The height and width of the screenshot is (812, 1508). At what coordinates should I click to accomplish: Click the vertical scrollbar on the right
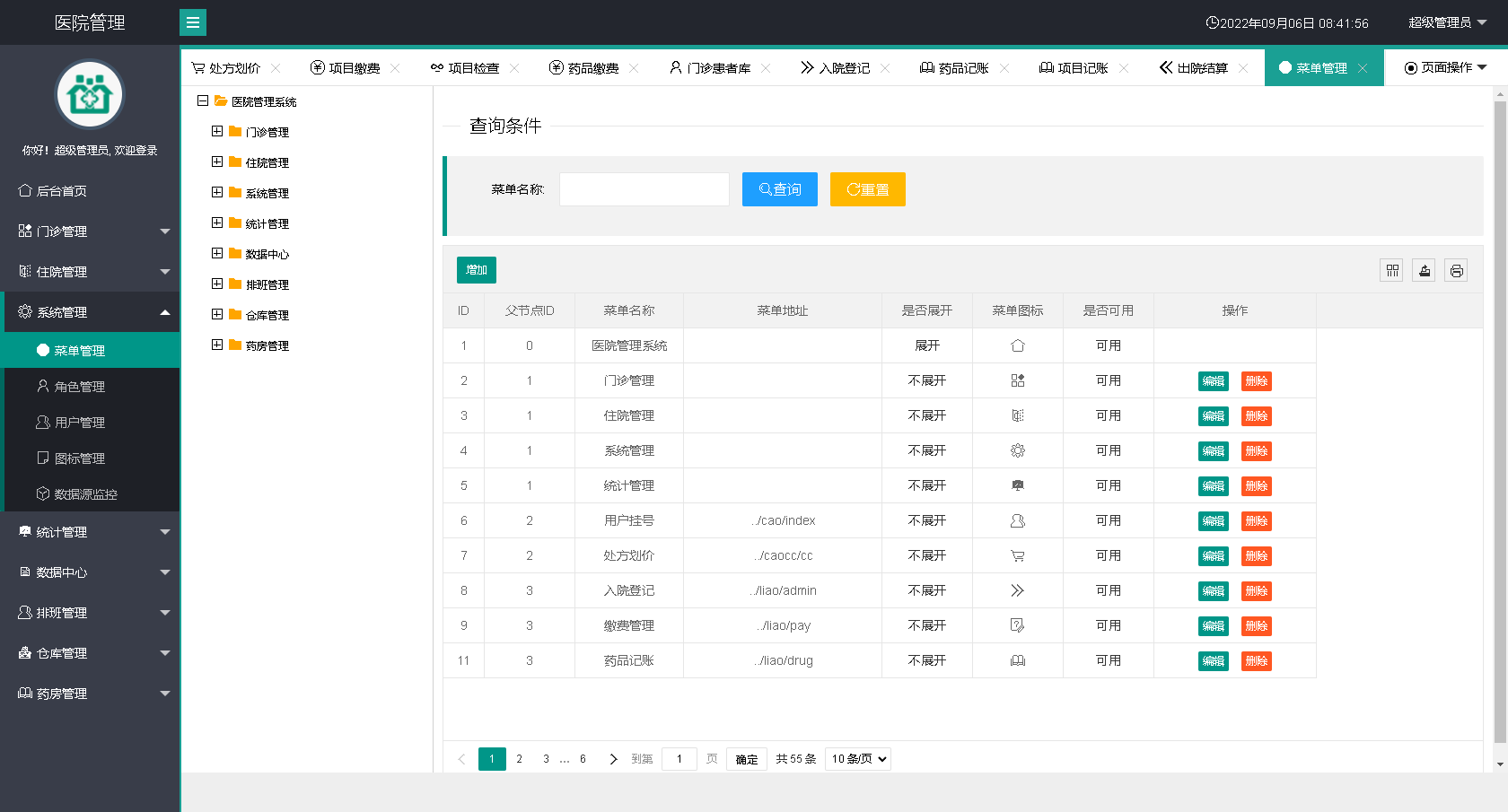[x=1500, y=422]
